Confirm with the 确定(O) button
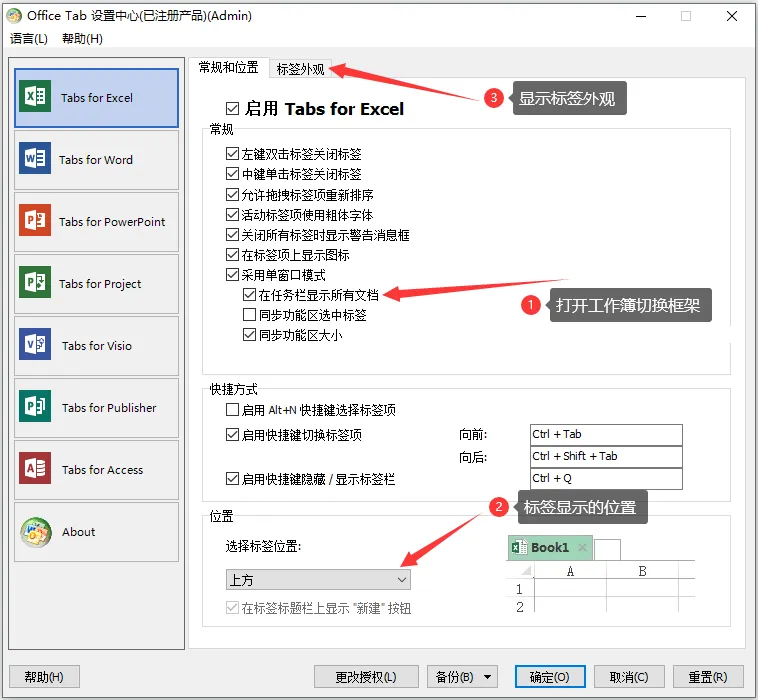This screenshot has width=758, height=700. tap(550, 677)
